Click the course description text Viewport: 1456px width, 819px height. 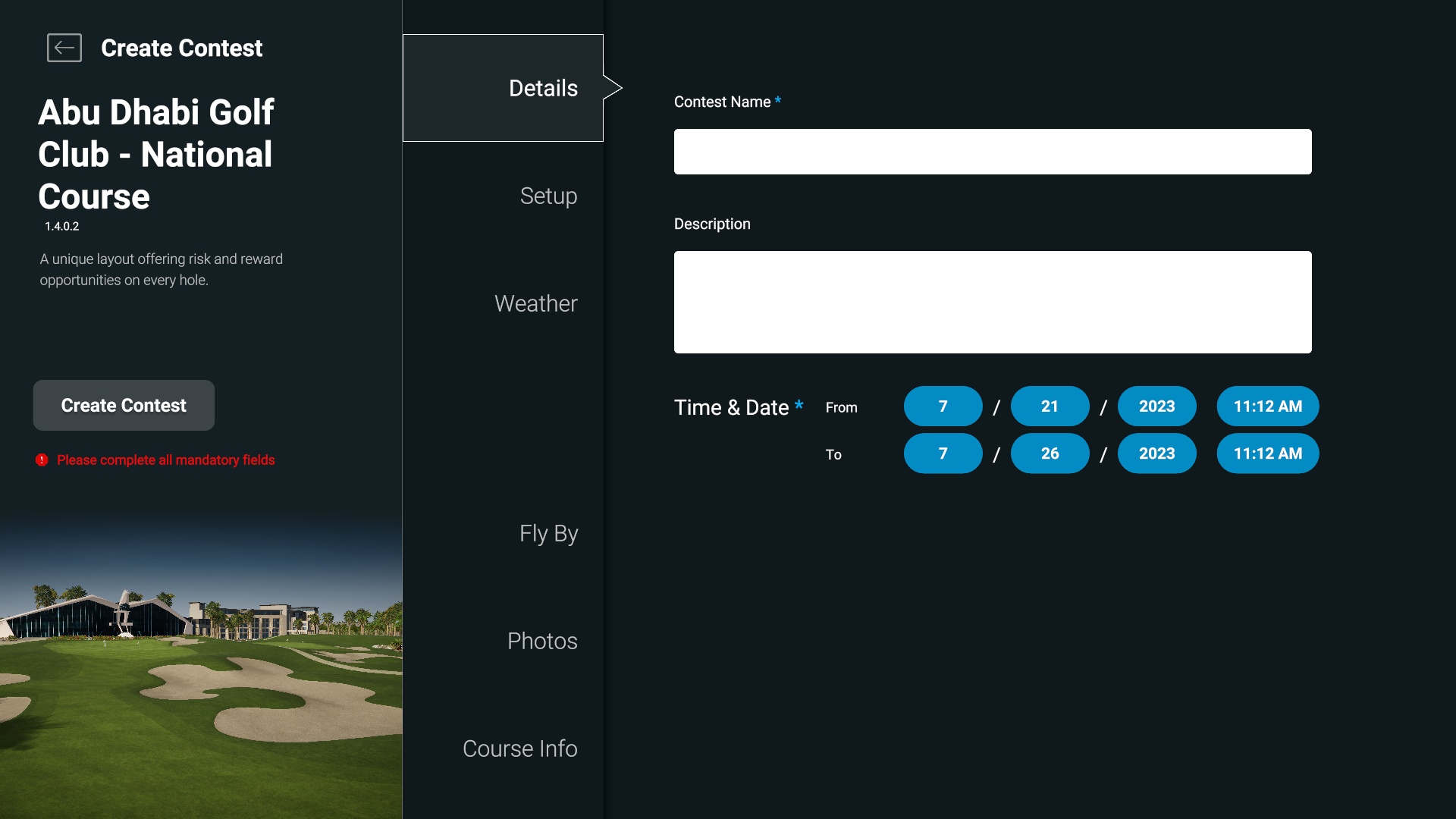point(162,269)
